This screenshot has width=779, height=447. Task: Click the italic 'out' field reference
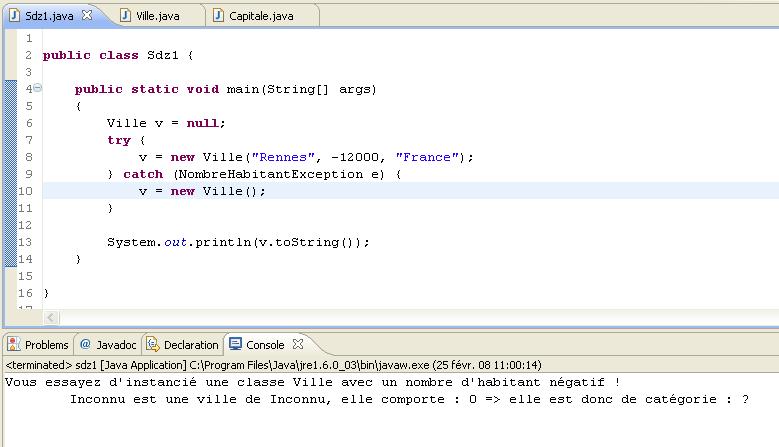click(175, 242)
